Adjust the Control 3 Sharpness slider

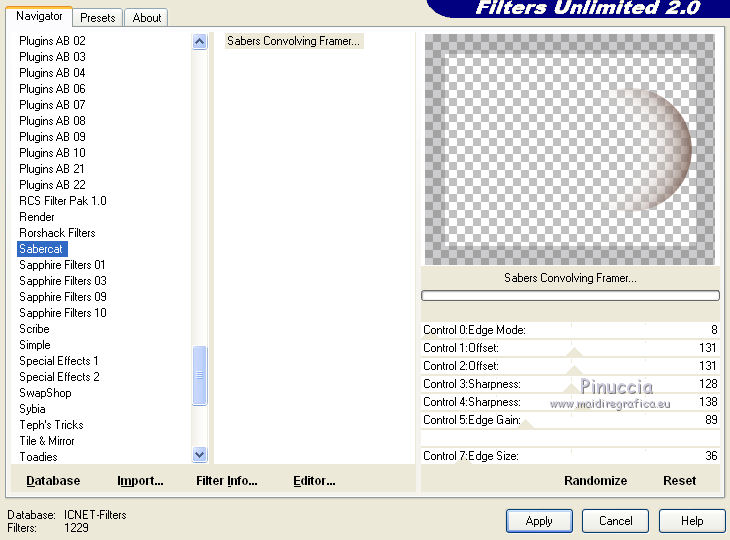click(570, 384)
